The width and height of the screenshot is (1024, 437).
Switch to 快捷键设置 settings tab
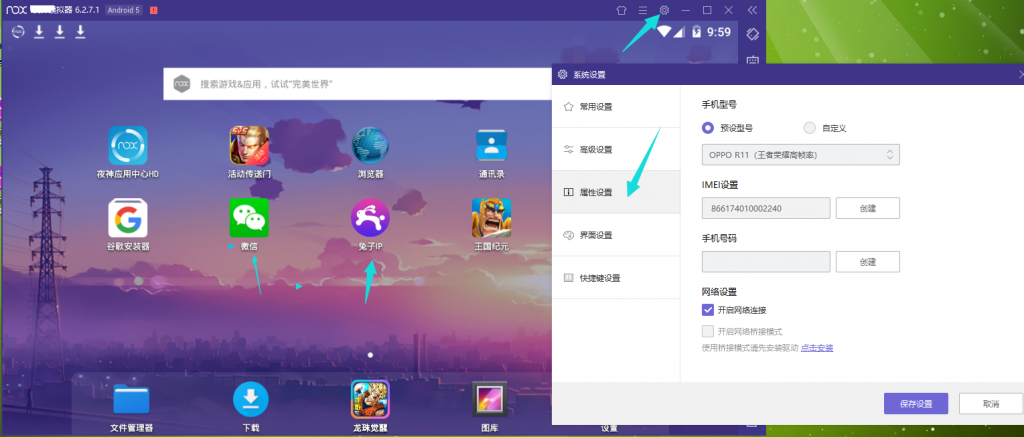616,278
